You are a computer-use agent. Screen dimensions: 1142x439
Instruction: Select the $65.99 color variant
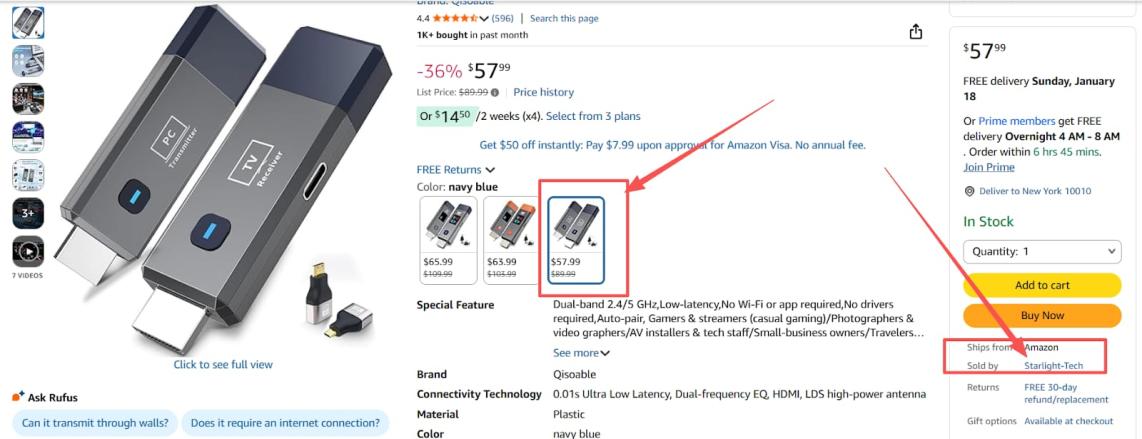(448, 240)
